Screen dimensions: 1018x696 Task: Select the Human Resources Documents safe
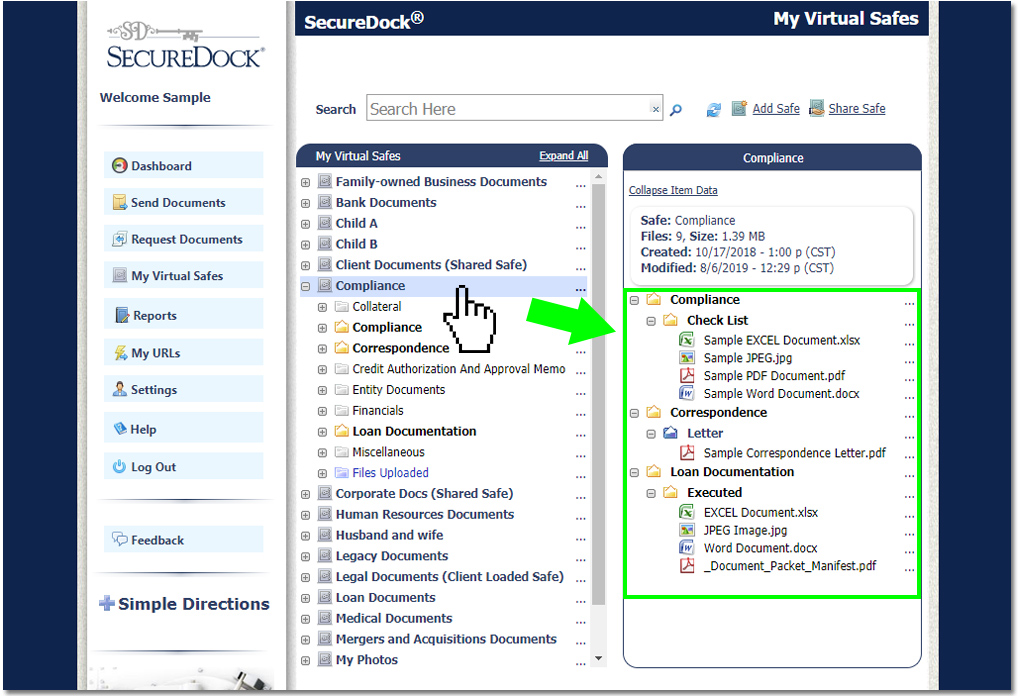[x=425, y=514]
